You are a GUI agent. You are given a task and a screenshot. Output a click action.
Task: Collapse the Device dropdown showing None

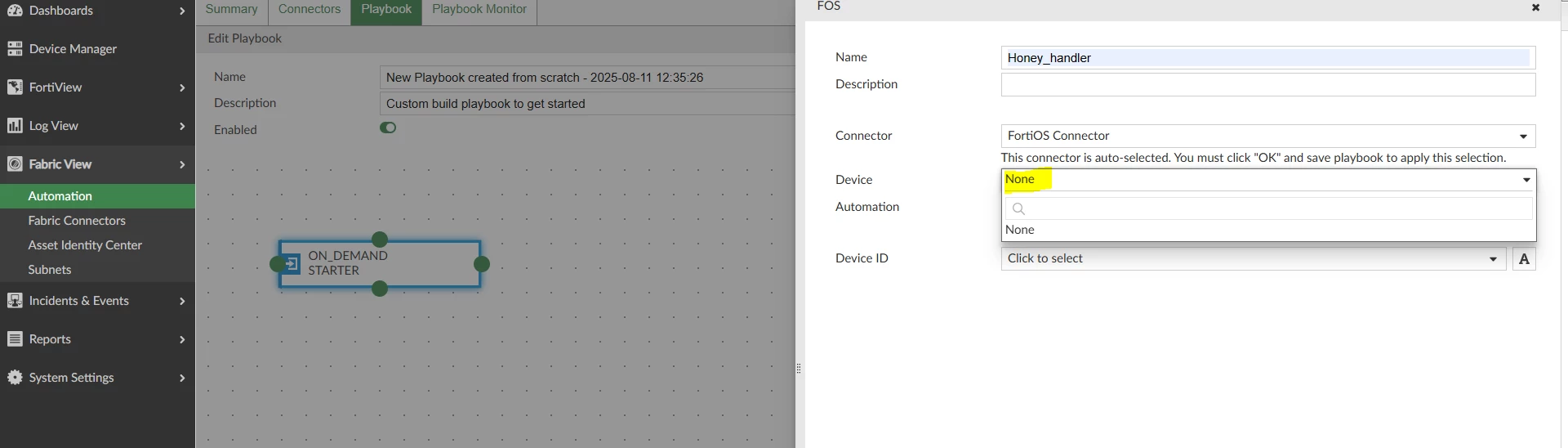click(1268, 180)
